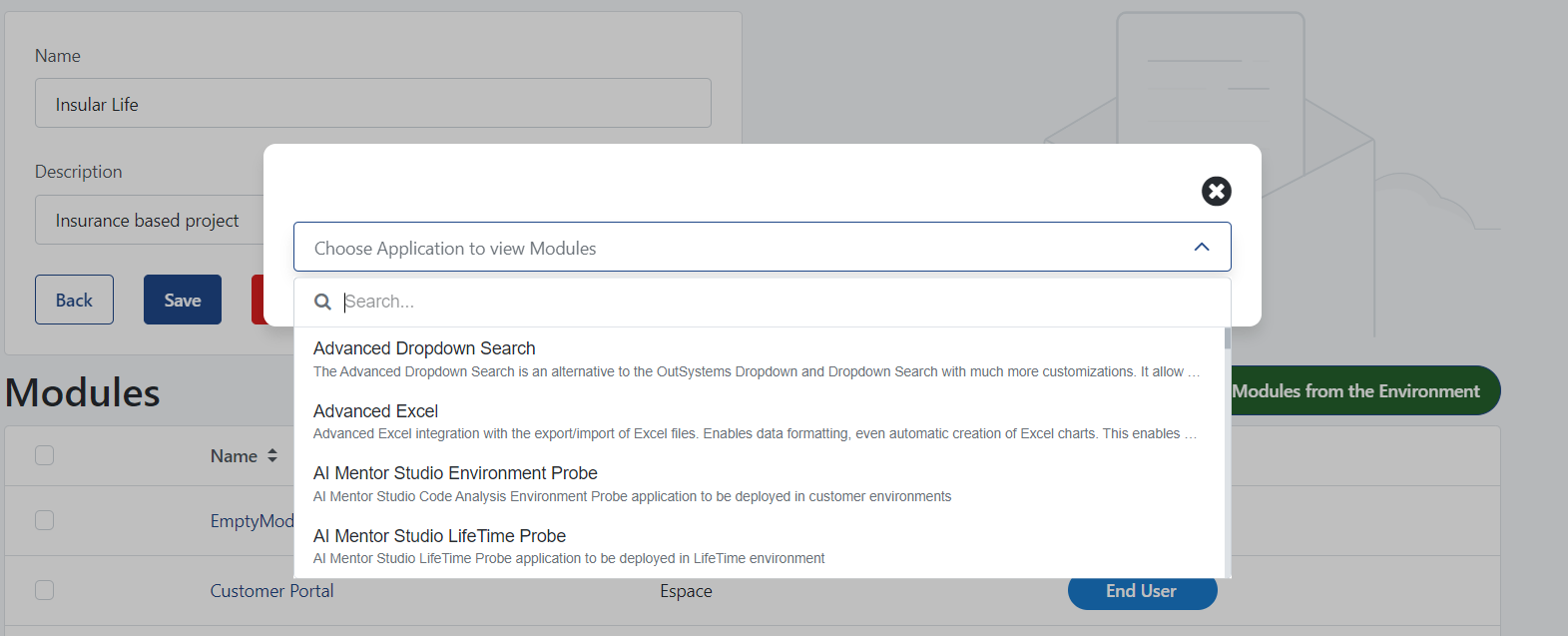
Task: Toggle the select-all modules checkbox
Action: tap(45, 455)
